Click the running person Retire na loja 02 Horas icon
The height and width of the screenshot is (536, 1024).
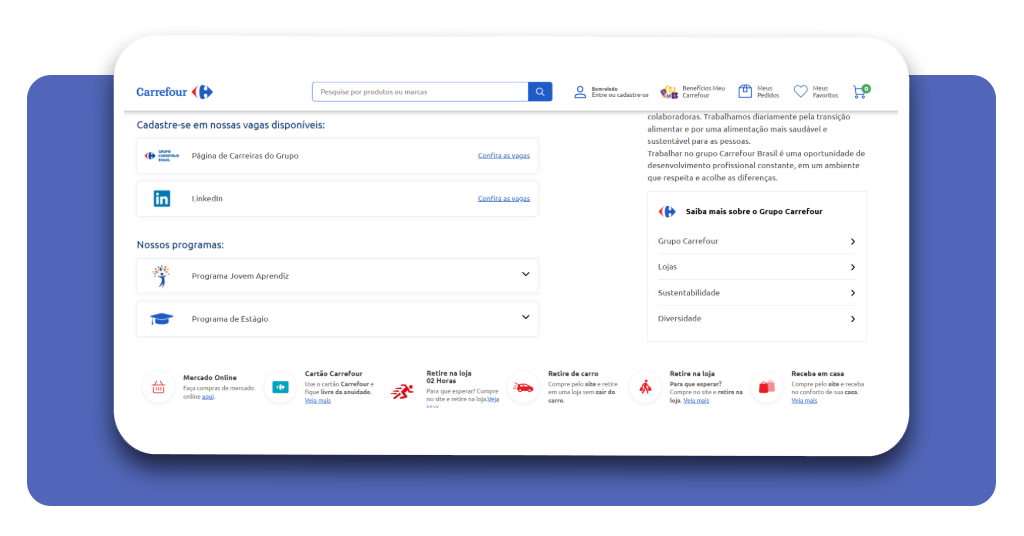402,391
